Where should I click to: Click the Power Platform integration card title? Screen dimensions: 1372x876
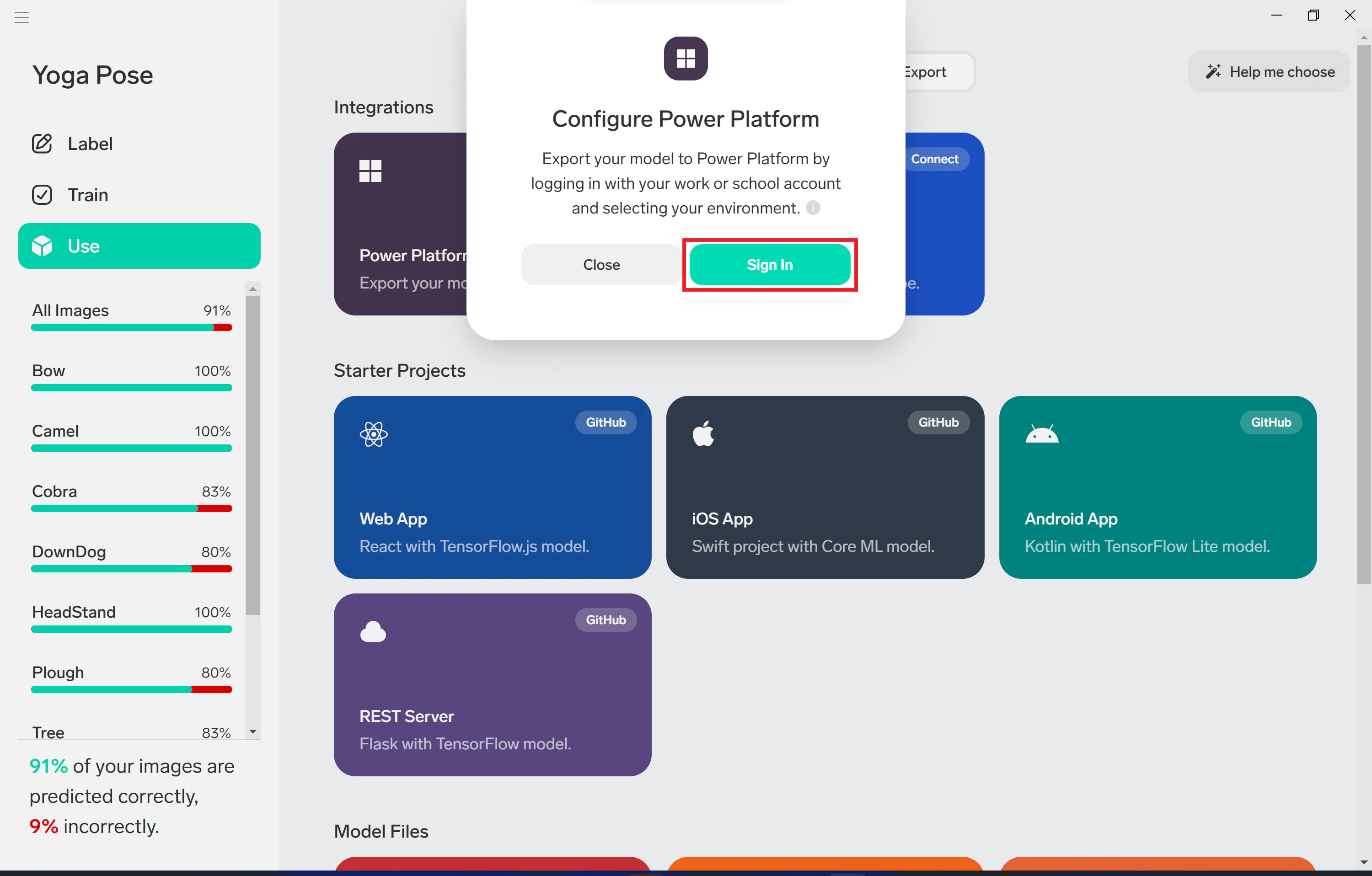point(413,255)
